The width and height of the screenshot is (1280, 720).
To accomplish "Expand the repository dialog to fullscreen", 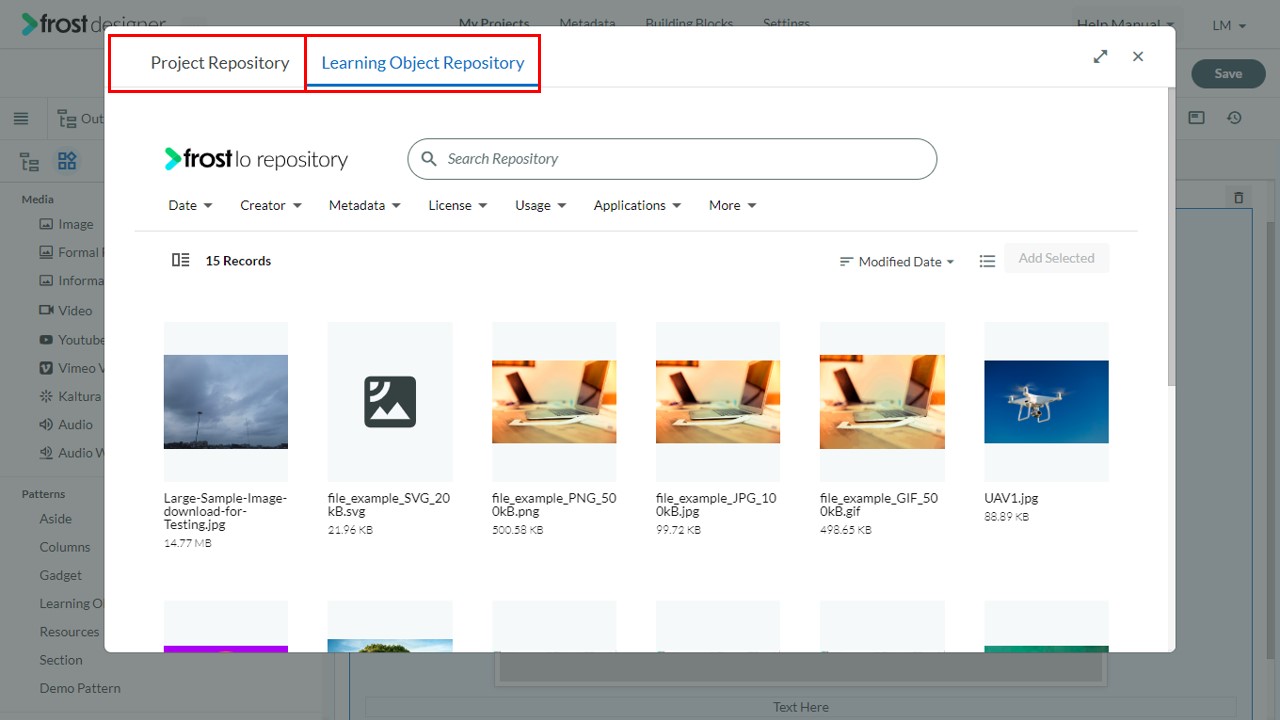I will [x=1100, y=57].
